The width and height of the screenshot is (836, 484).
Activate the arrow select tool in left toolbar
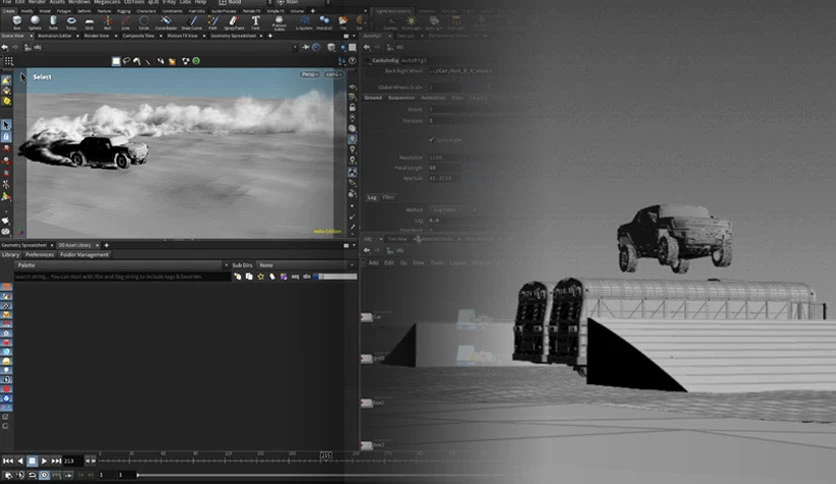coord(6,125)
